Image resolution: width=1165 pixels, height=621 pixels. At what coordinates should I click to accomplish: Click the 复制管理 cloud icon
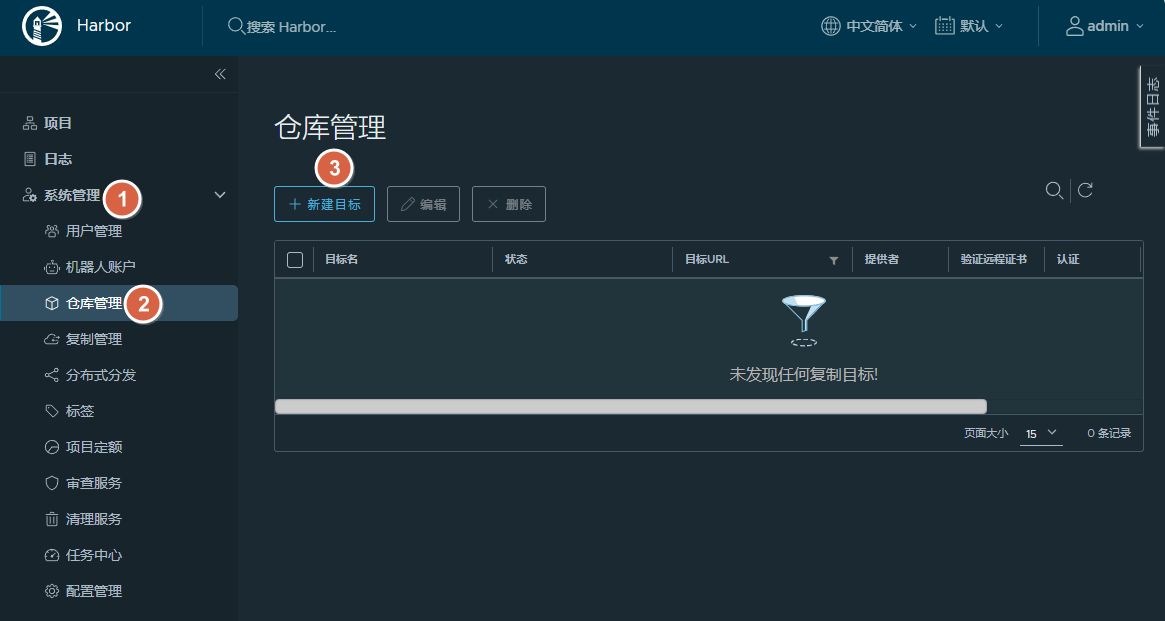click(x=51, y=339)
